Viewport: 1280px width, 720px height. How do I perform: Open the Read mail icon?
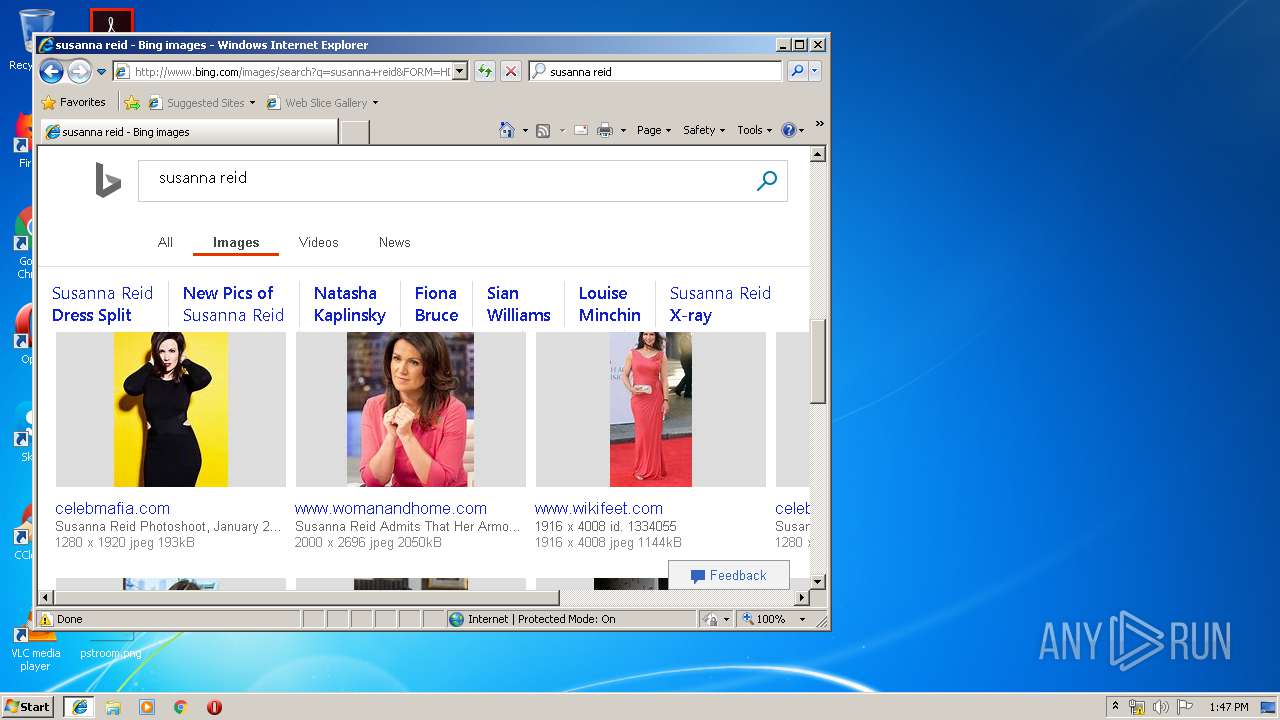point(580,130)
